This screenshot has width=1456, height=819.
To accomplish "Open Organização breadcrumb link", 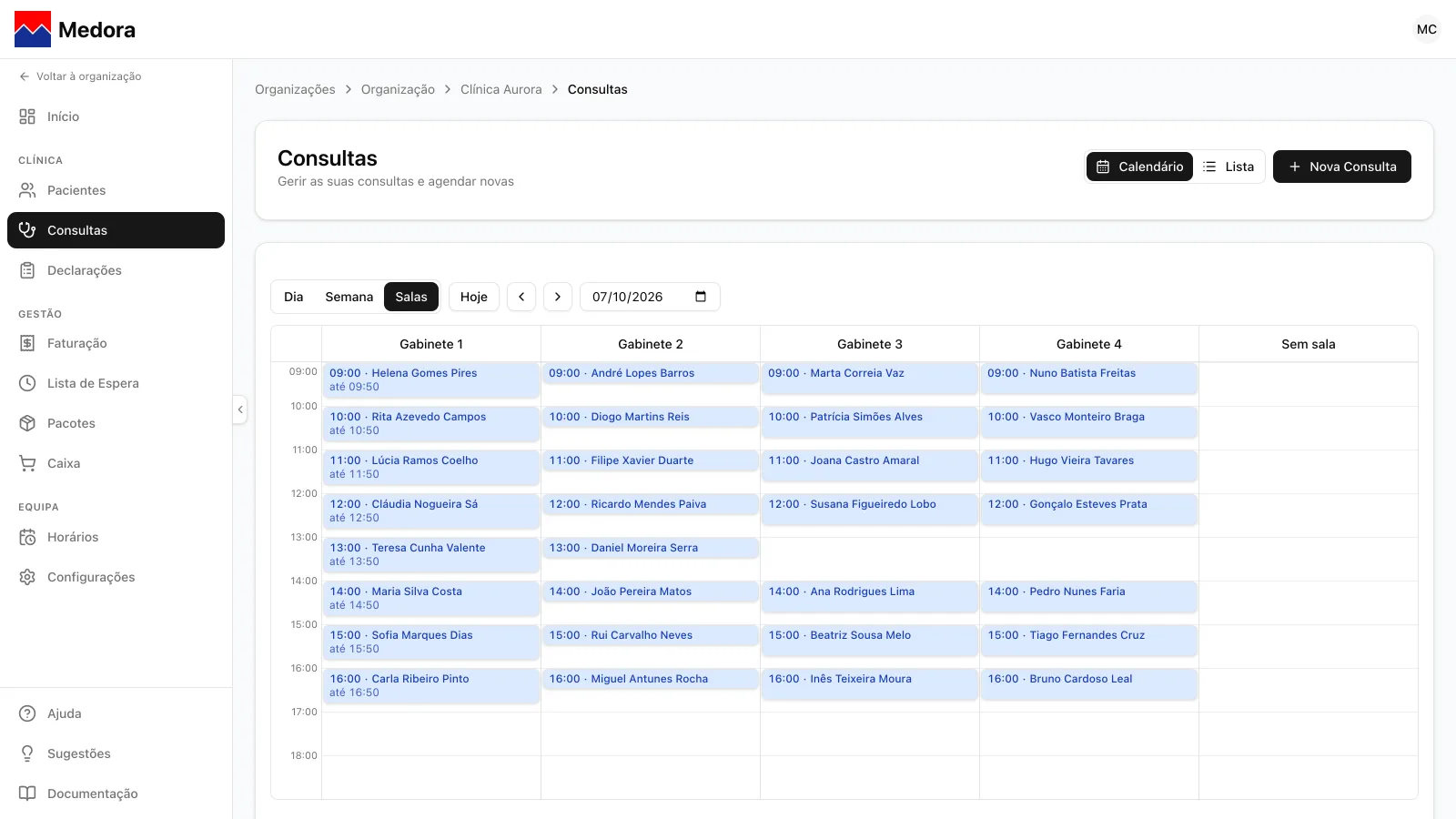I will pos(398,89).
